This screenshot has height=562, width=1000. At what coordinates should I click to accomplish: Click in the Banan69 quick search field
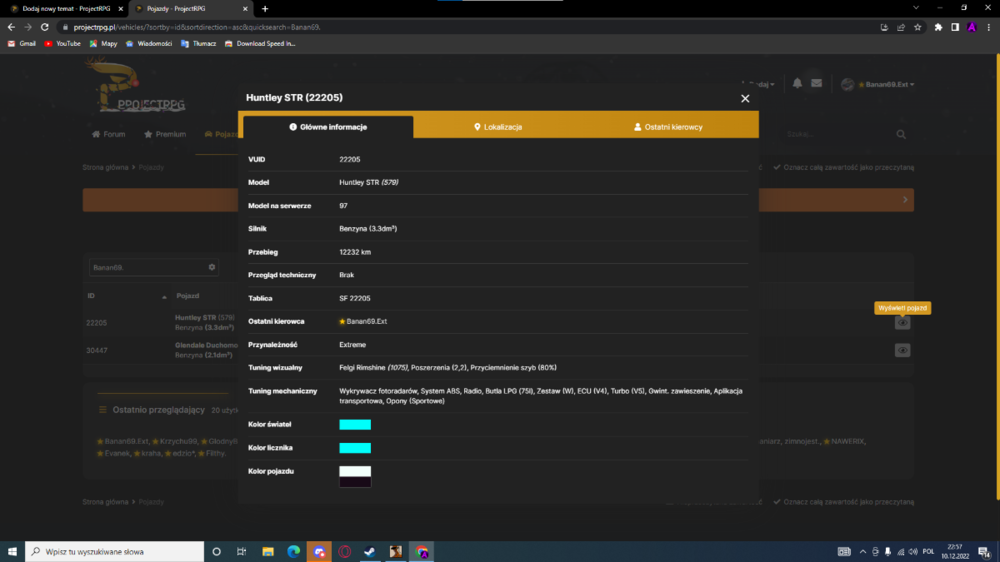[x=148, y=267]
